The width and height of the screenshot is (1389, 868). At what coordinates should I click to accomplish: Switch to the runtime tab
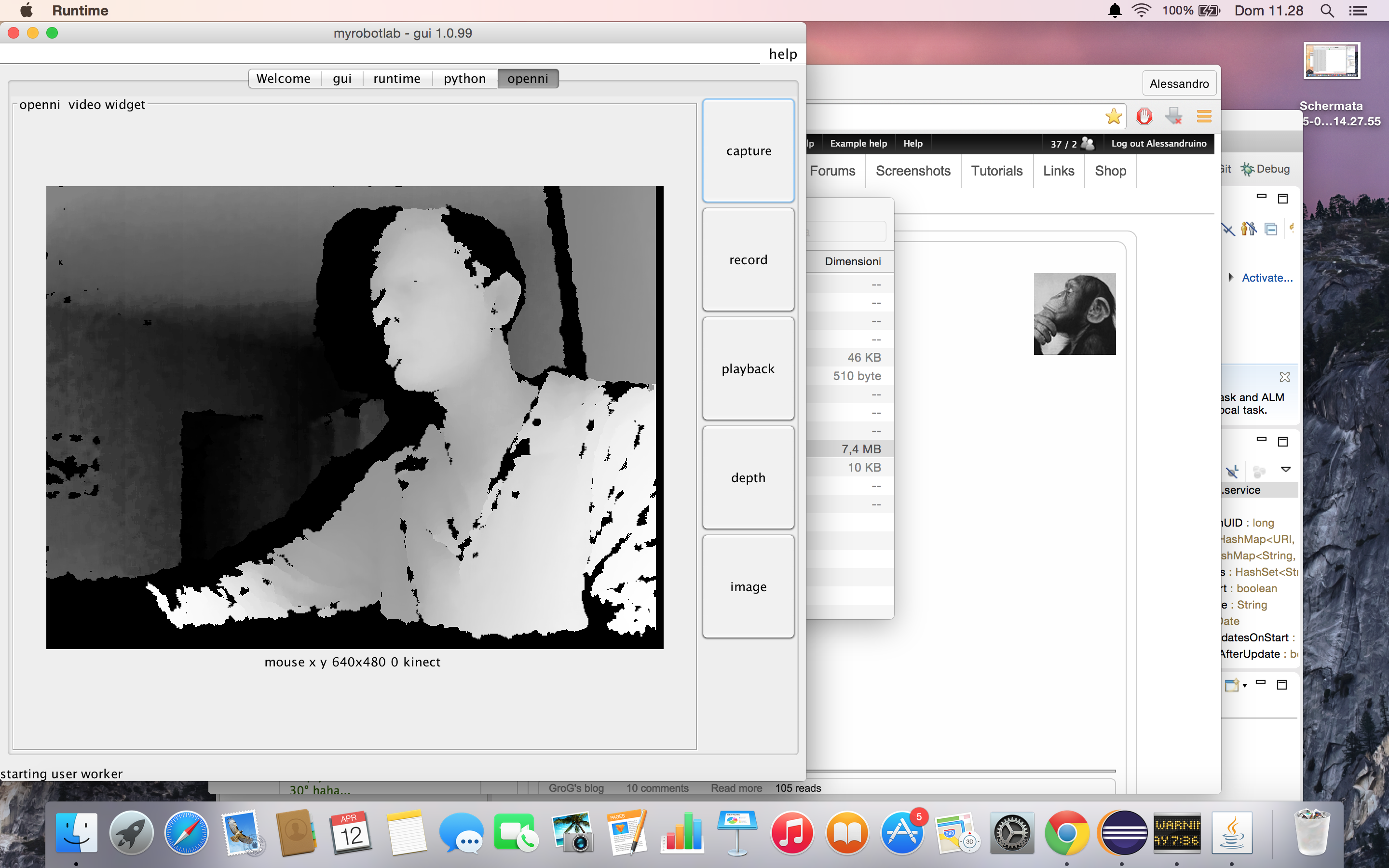pos(397,79)
